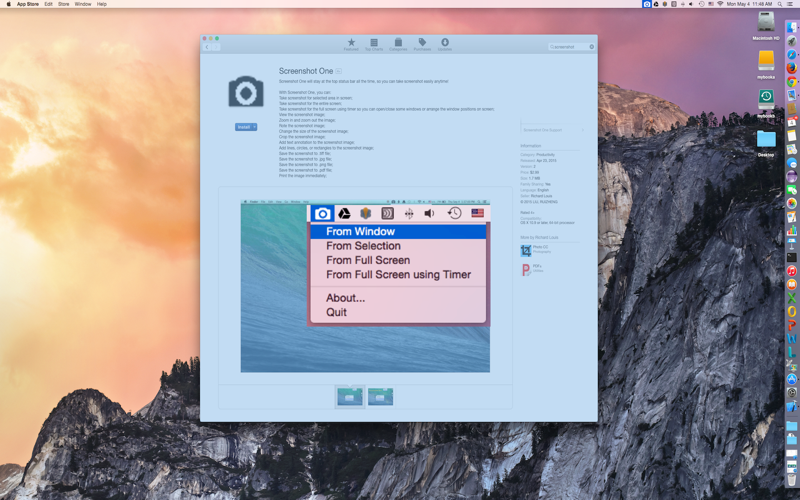The height and width of the screenshot is (500, 800).
Task: Open the Featured section star icon
Action: [351, 44]
